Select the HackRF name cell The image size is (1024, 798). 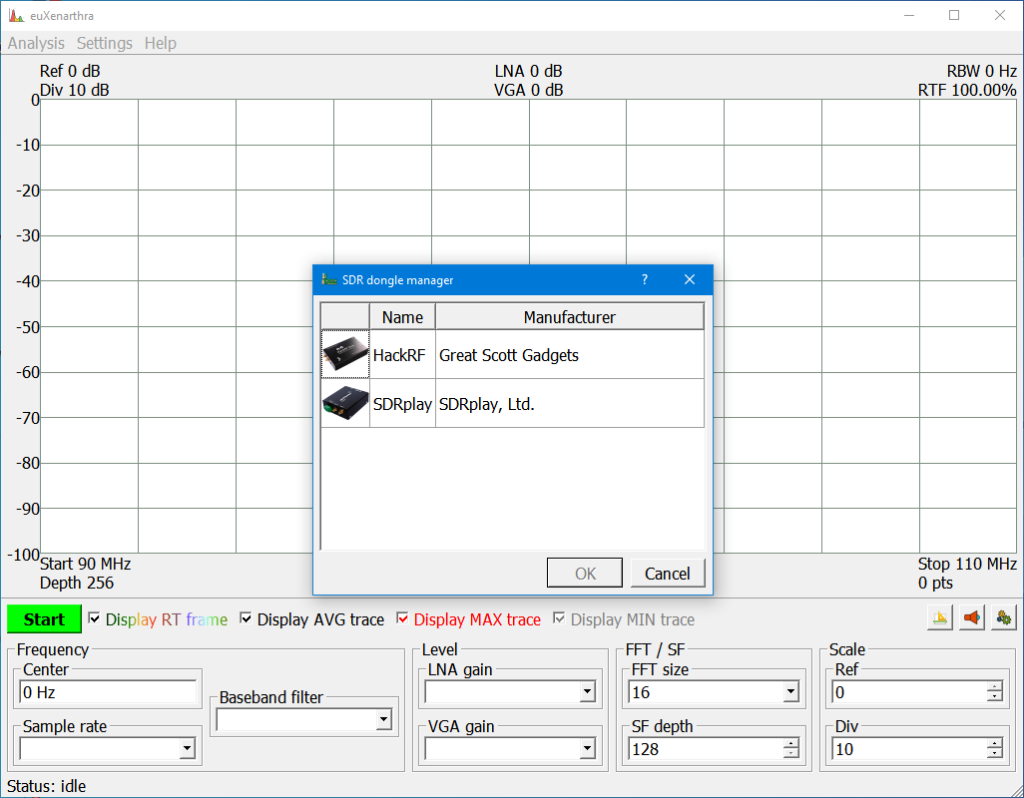point(402,355)
